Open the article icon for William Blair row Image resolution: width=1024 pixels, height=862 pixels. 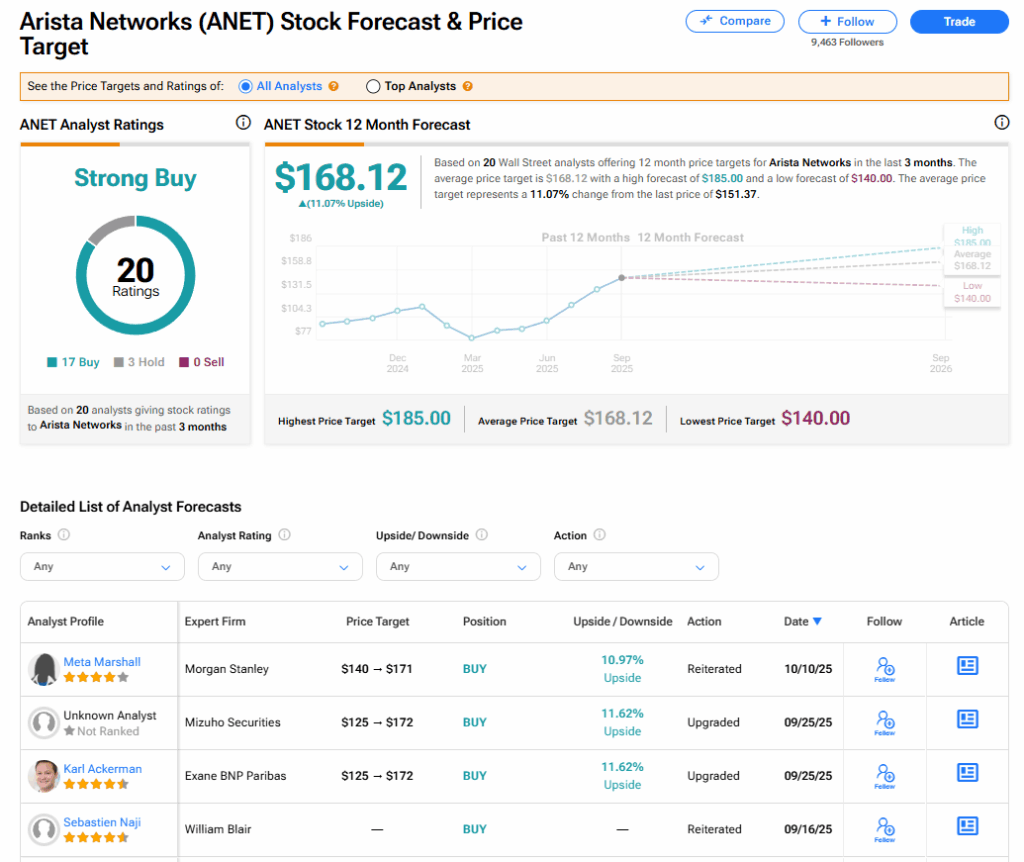click(967, 826)
